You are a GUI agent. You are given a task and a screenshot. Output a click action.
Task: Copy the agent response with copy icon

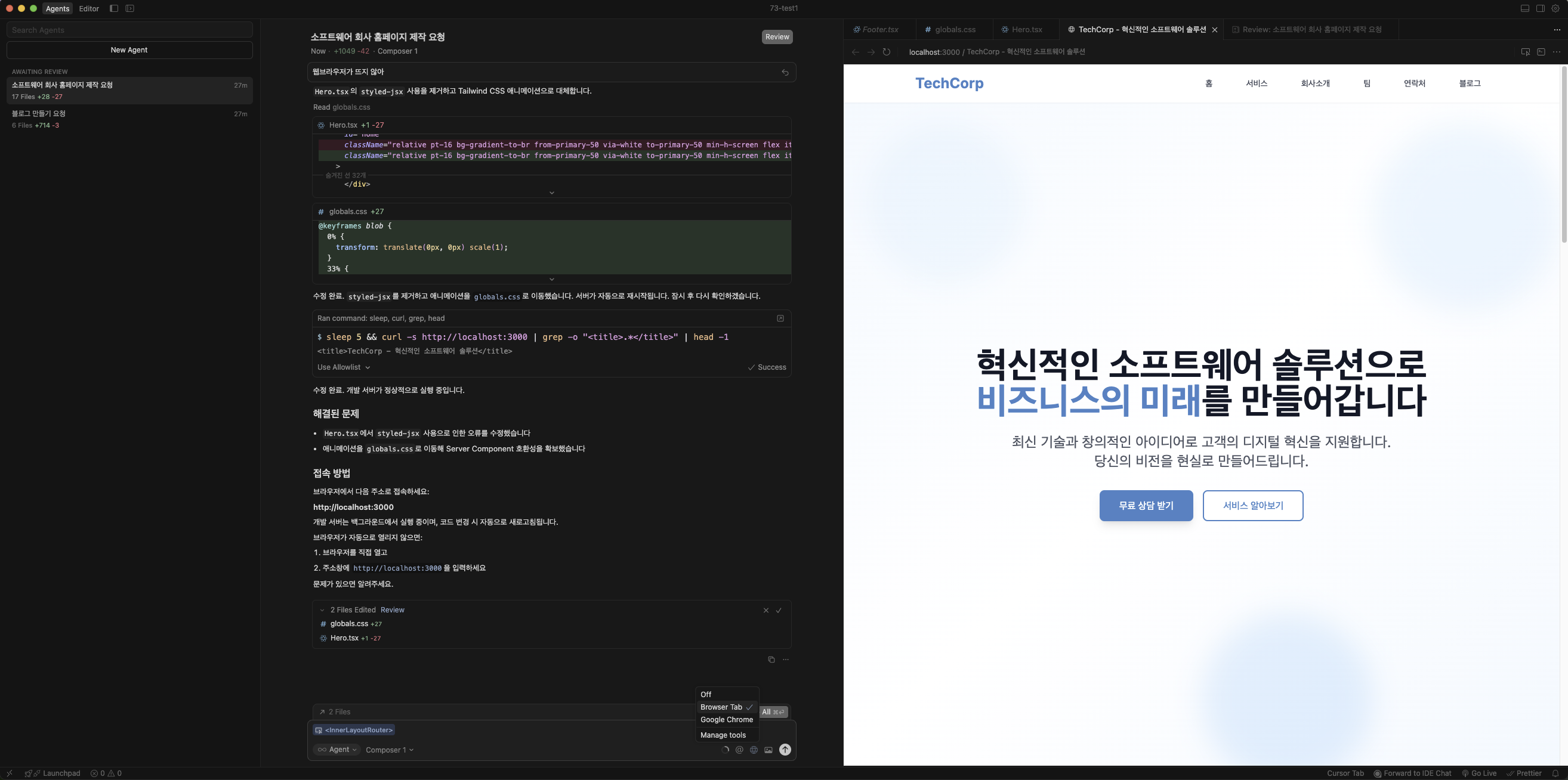point(771,660)
